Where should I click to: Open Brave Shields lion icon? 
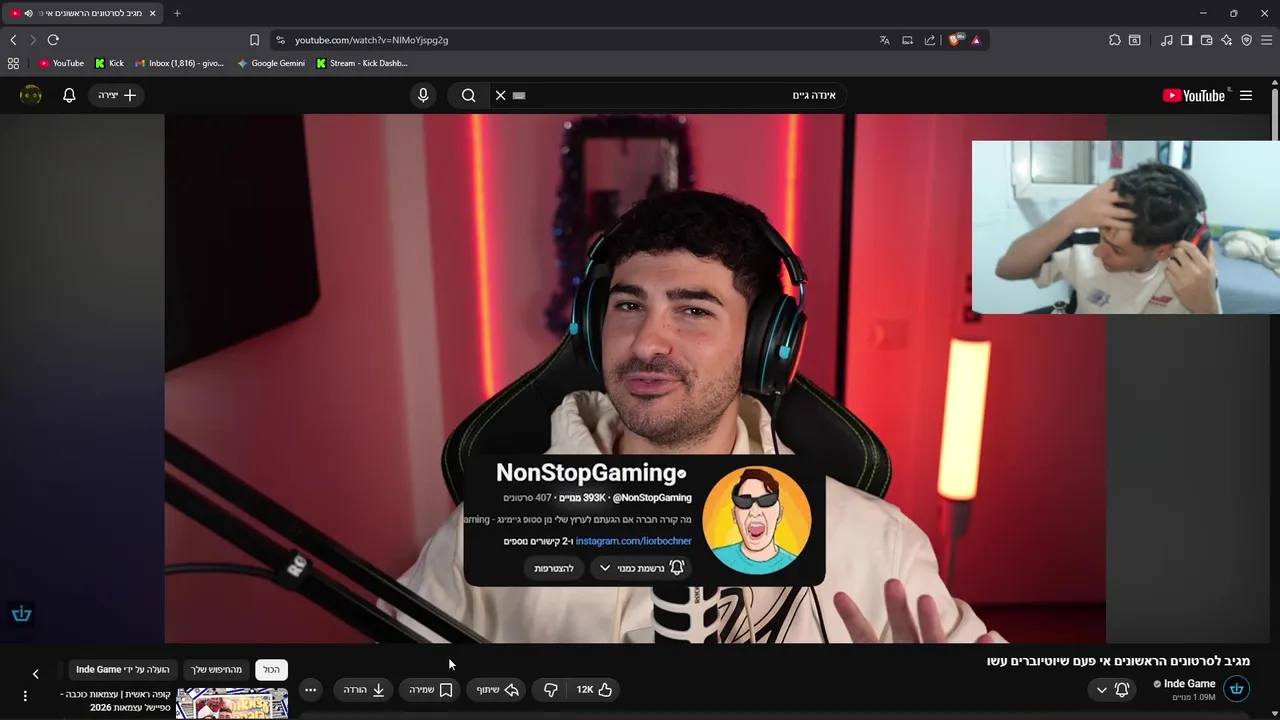955,40
